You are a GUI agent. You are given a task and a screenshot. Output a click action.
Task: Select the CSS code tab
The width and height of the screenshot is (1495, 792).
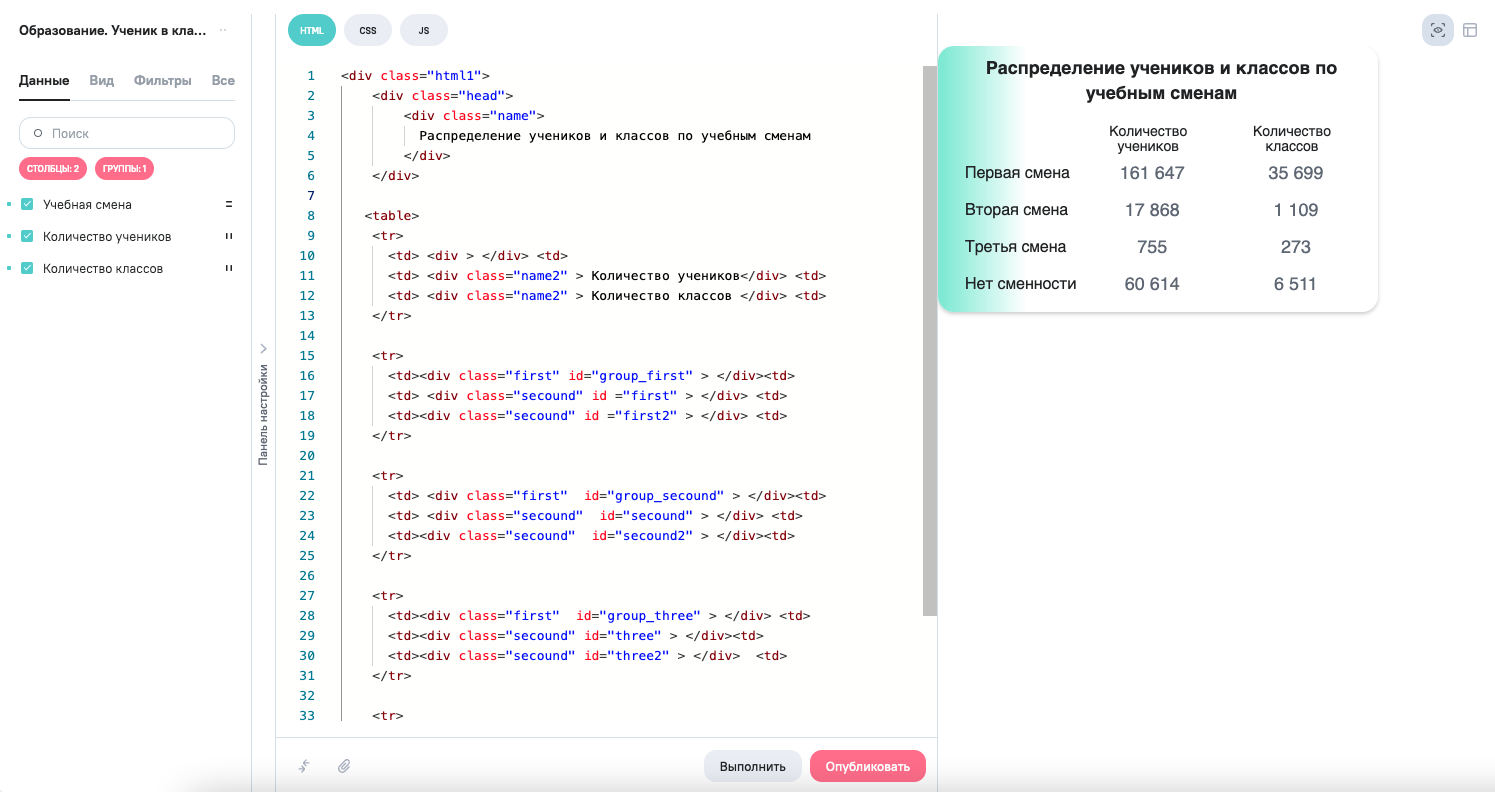[368, 30]
